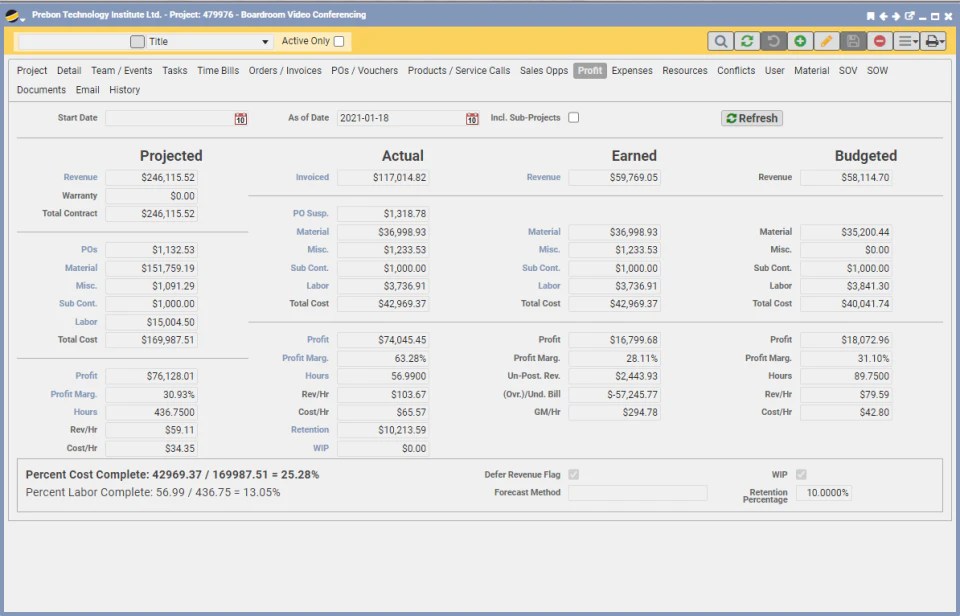
Task: Click inside the Forecast Method field
Action: pyautogui.click(x=637, y=492)
